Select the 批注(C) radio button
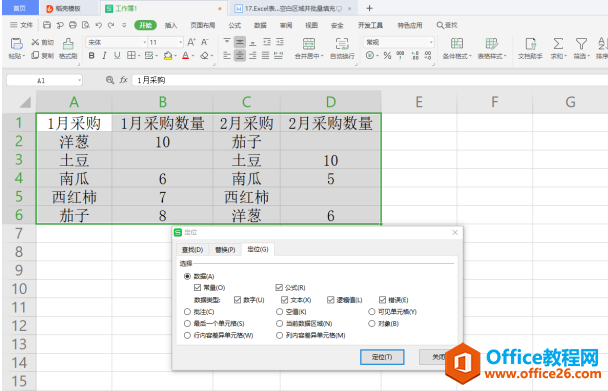 pyautogui.click(x=187, y=311)
